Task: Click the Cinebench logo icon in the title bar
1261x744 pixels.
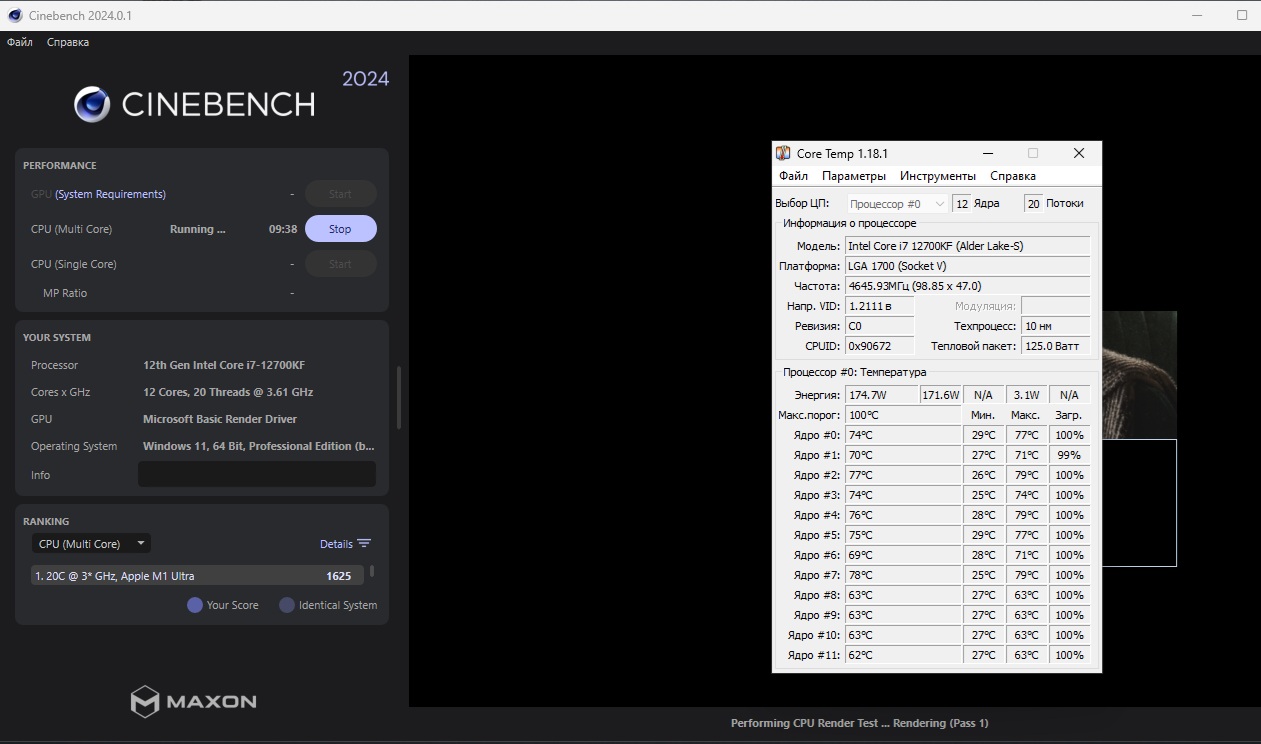Action: click(15, 15)
